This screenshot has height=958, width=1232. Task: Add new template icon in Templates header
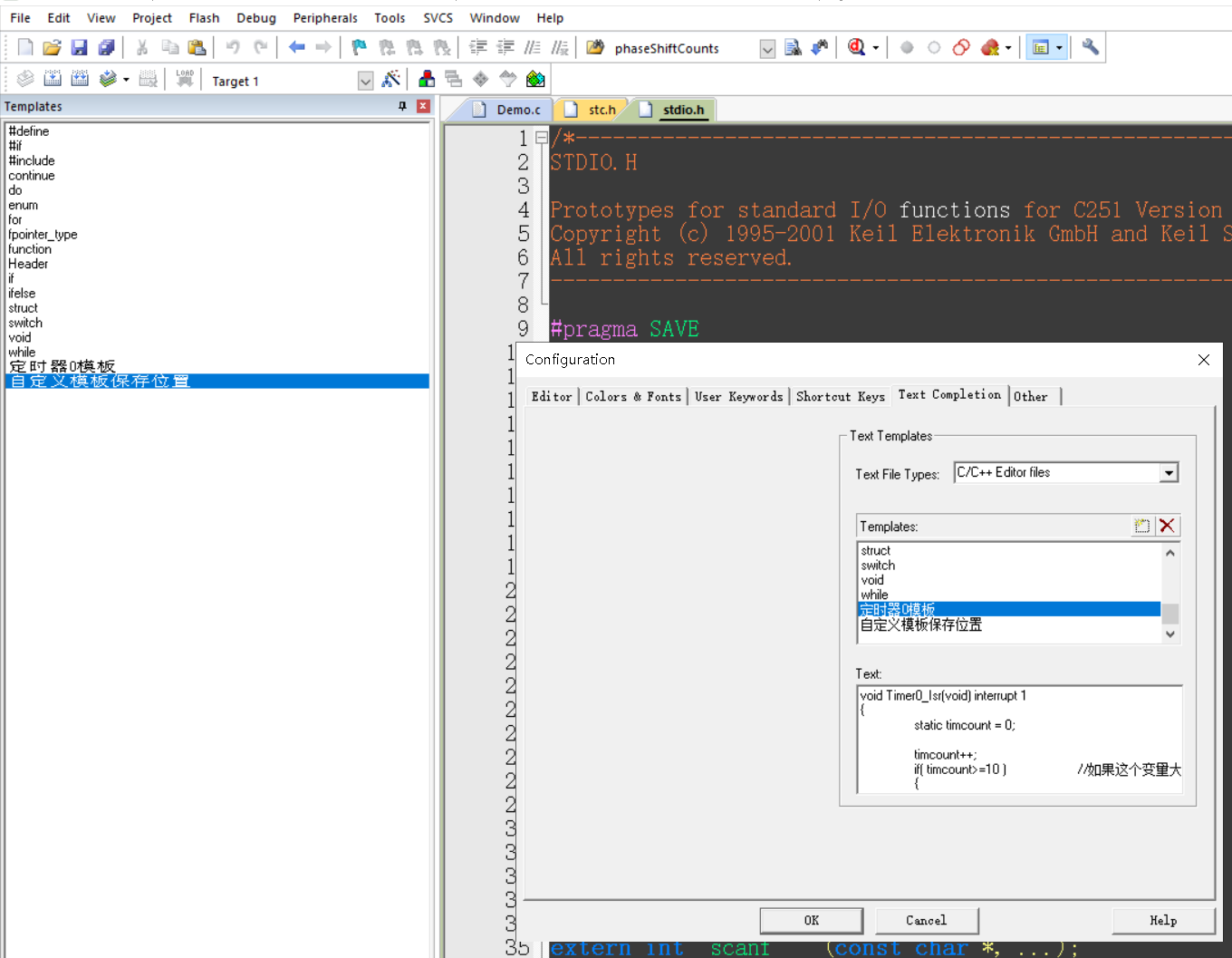tap(1142, 526)
